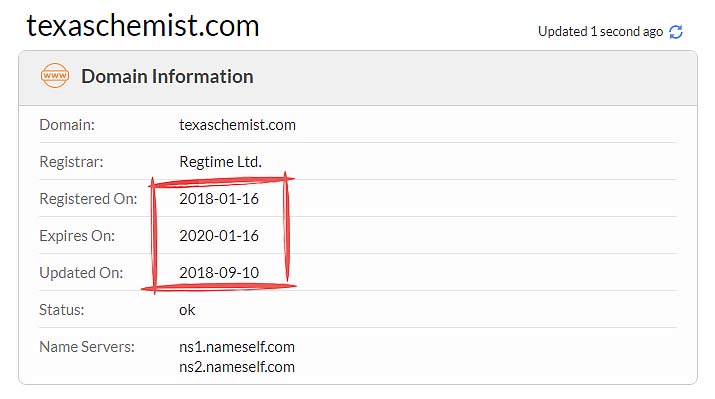Click the texaschemist.com page heading
The image size is (715, 399).
pyautogui.click(x=143, y=26)
